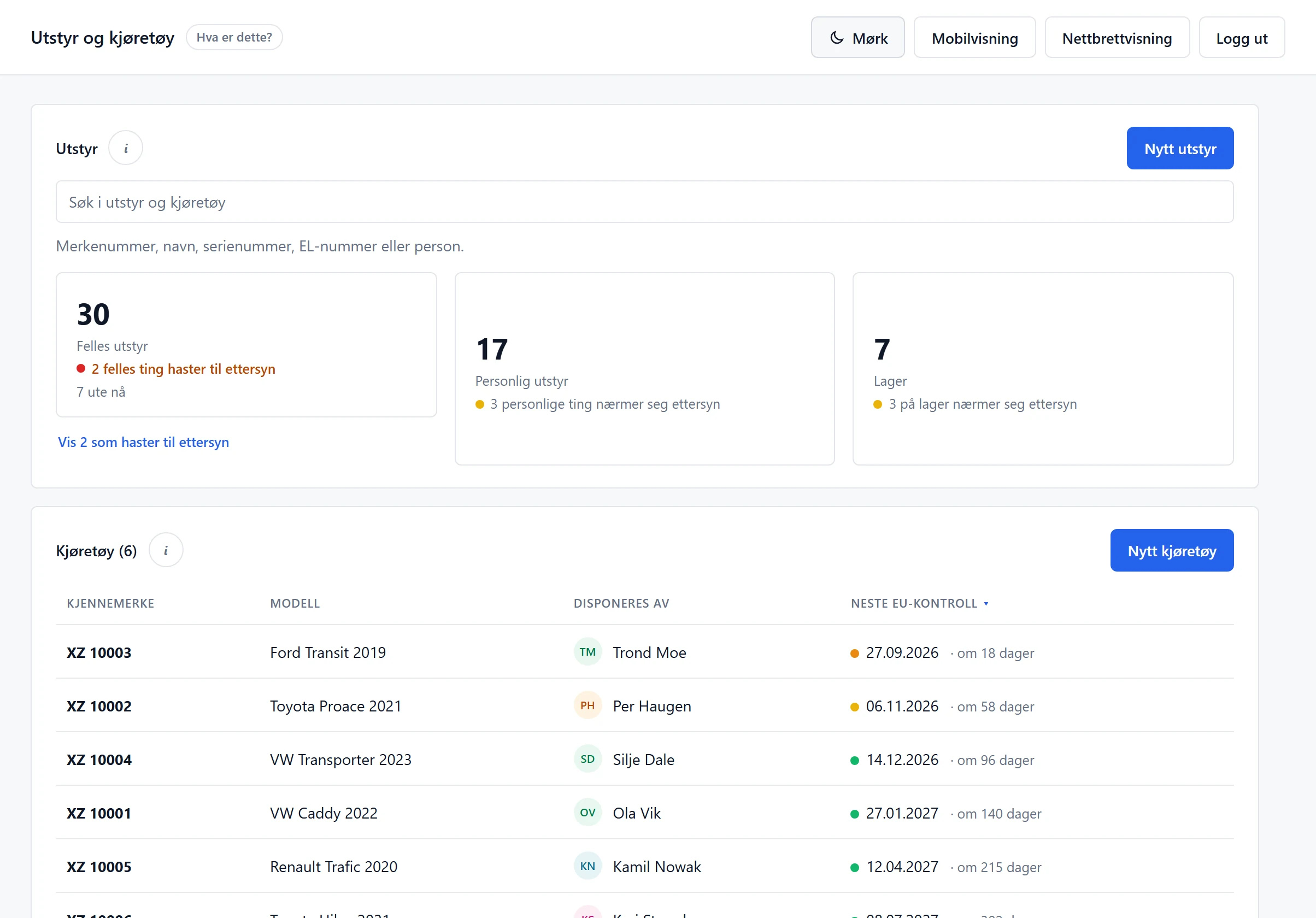The width and height of the screenshot is (1316, 918).
Task: Sort by the KJENNEMERKE column header
Action: [x=110, y=603]
